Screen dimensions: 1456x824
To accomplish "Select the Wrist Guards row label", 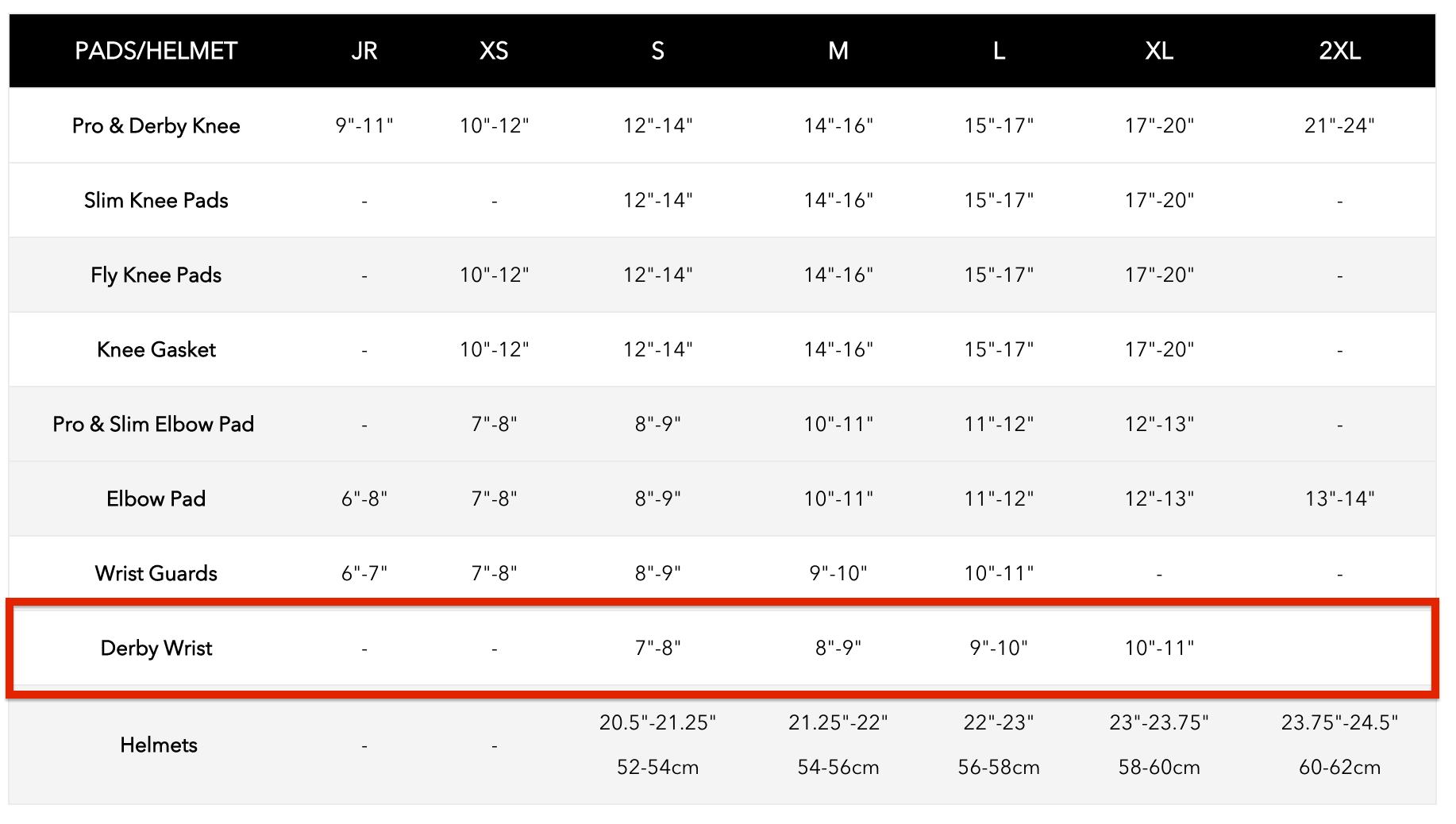I will pos(156,573).
